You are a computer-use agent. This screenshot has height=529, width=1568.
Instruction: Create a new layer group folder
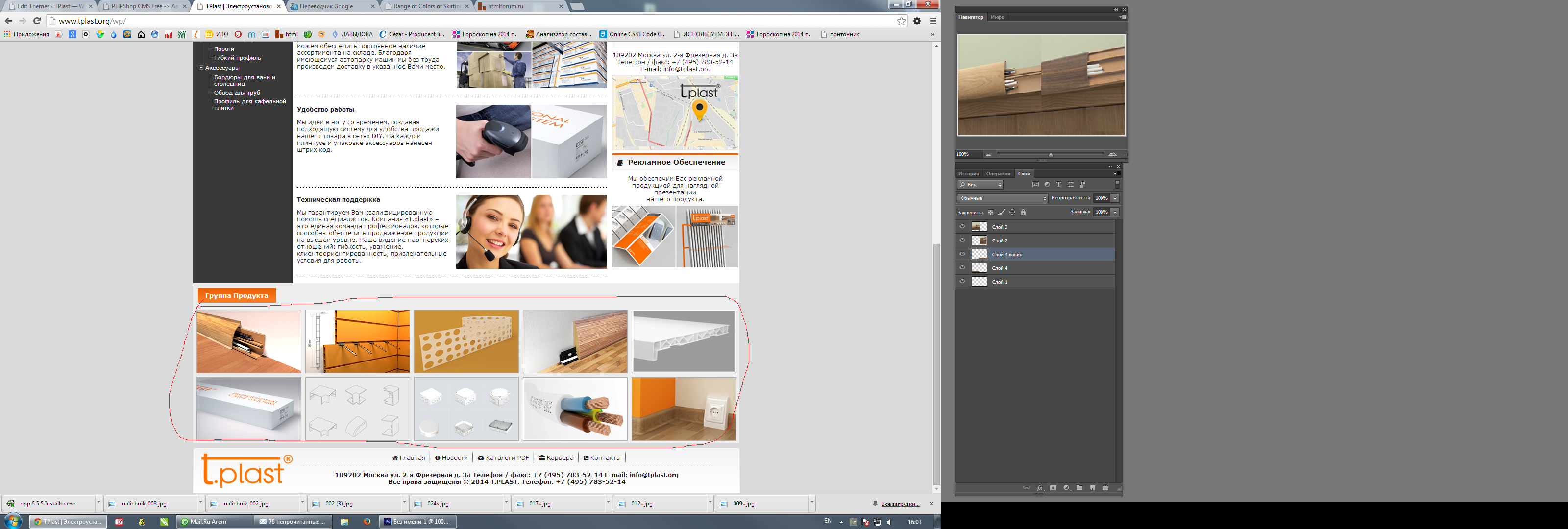[x=1079, y=488]
